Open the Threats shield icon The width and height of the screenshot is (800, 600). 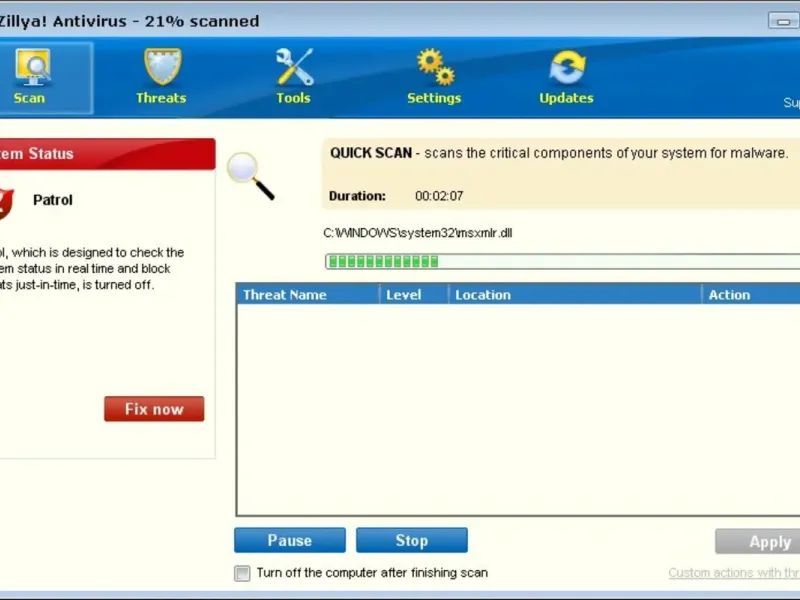pyautogui.click(x=162, y=67)
